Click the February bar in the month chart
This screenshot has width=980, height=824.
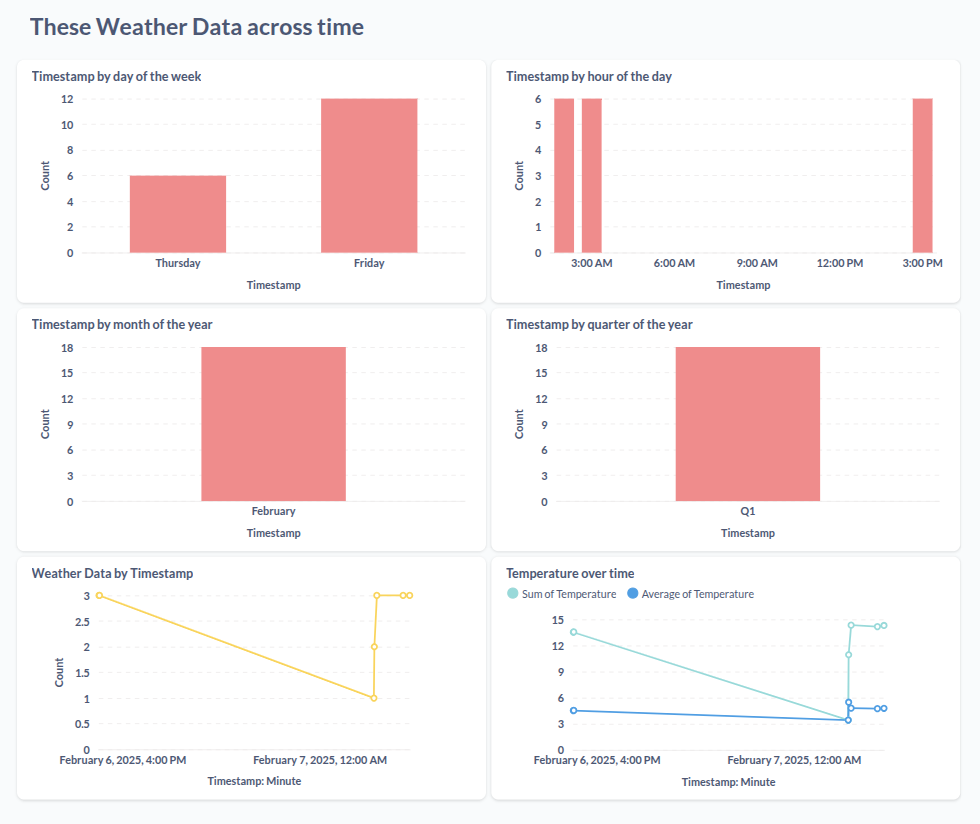[x=273, y=424]
